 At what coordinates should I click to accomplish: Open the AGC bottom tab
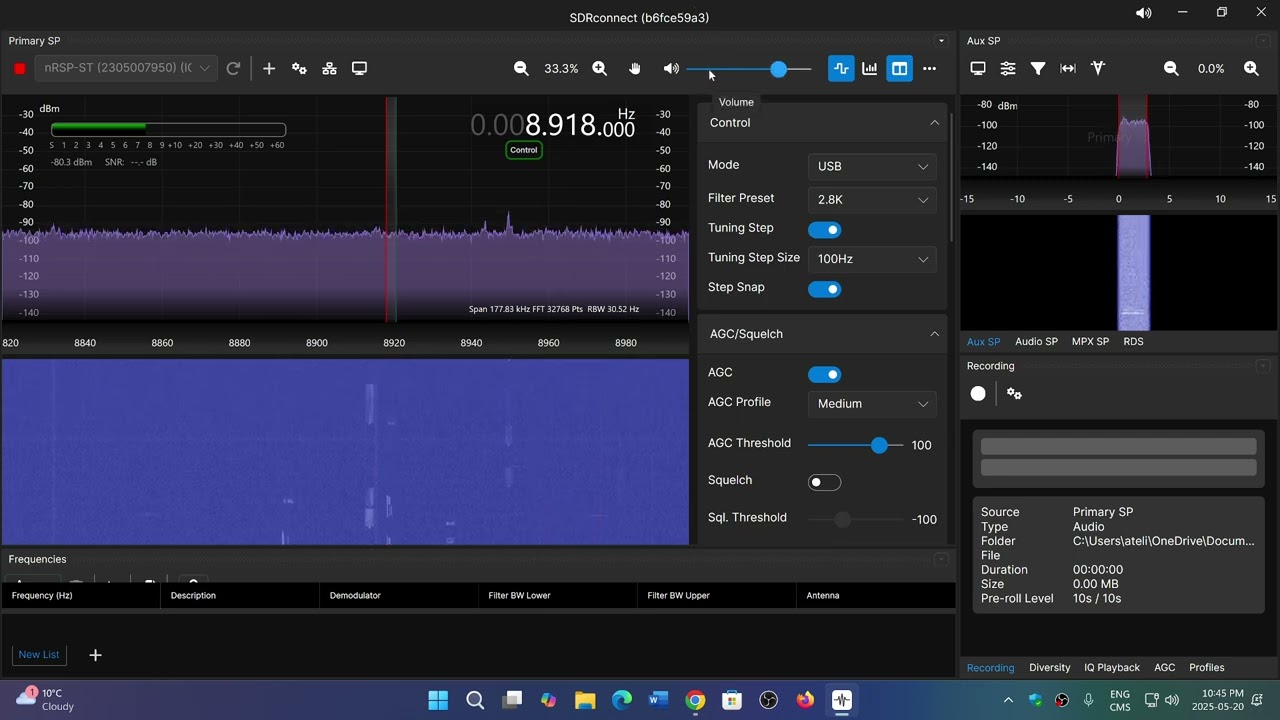click(x=1165, y=667)
